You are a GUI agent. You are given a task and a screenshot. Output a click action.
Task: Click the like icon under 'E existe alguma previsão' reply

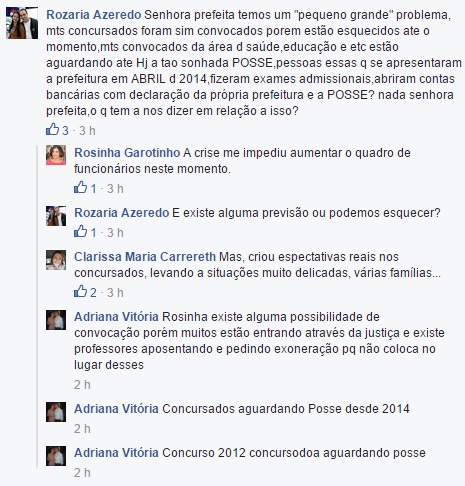coord(80,231)
